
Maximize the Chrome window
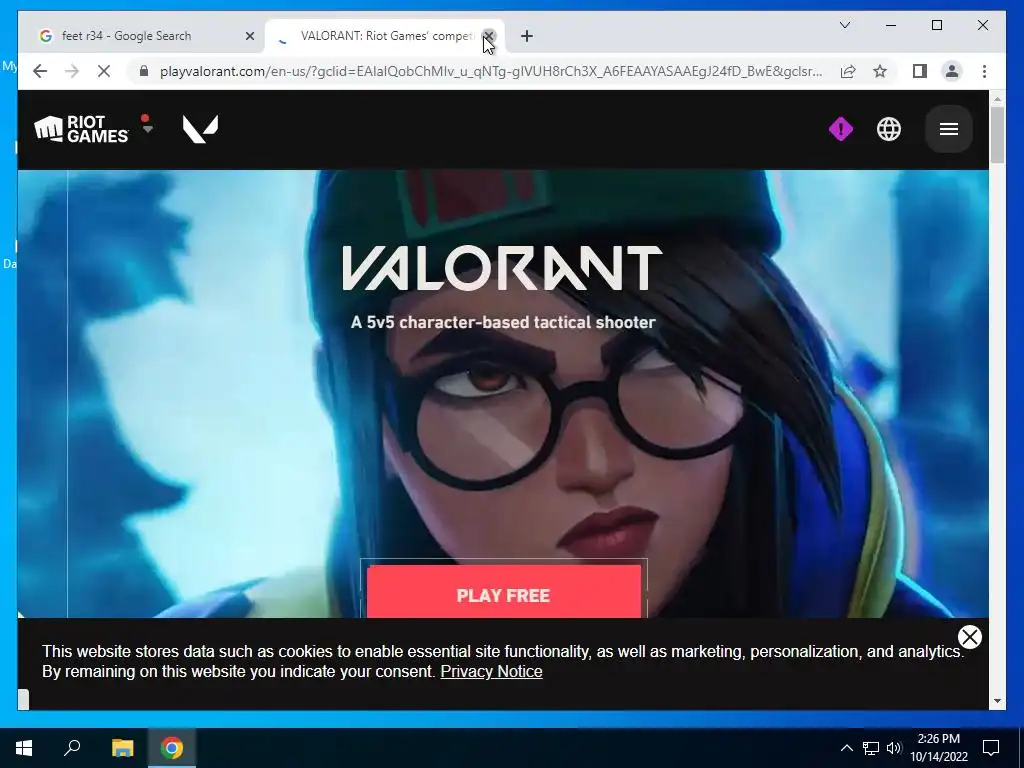[936, 25]
